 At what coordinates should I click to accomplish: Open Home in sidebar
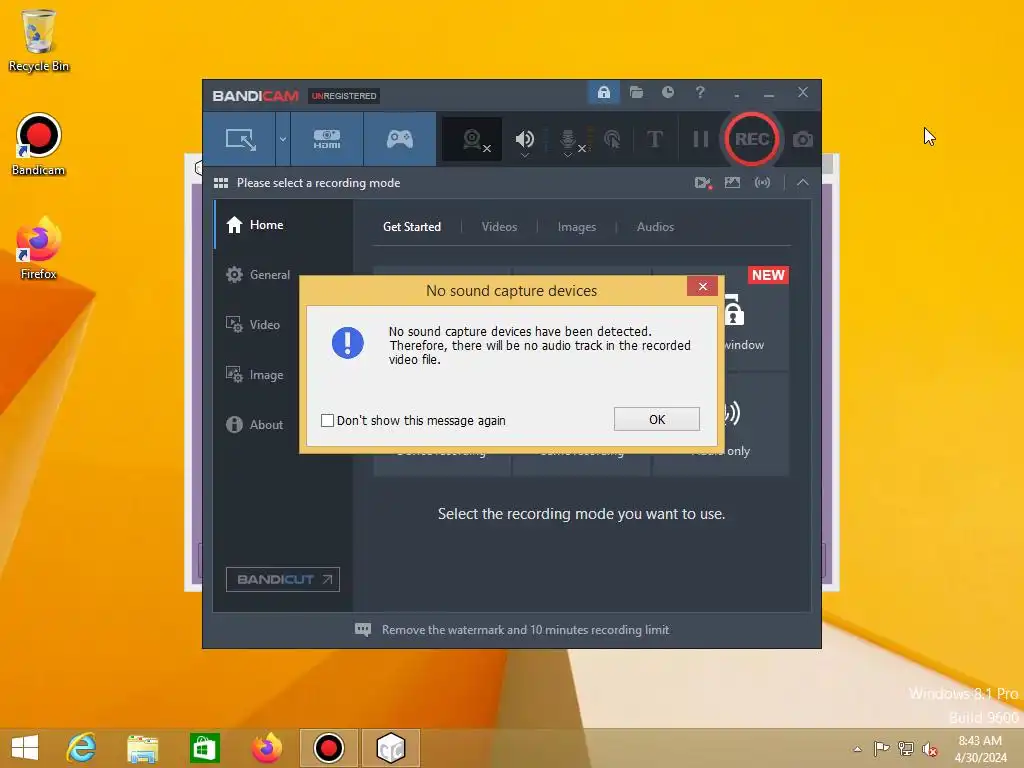pos(283,225)
